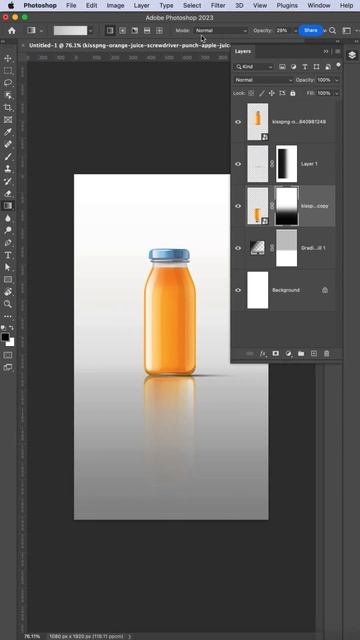Select the Path Selection tool
The image size is (360, 640).
[8, 267]
